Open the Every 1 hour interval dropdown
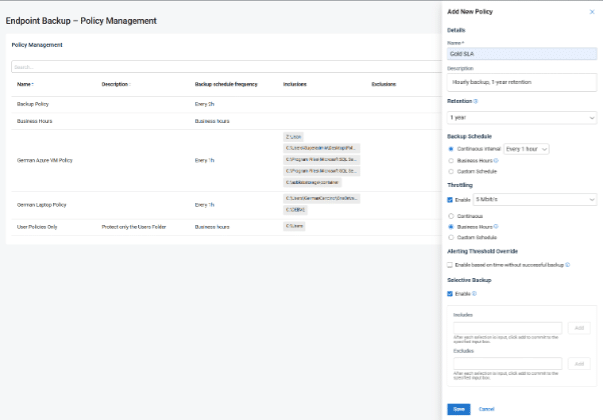This screenshot has width=604, height=420. point(526,149)
